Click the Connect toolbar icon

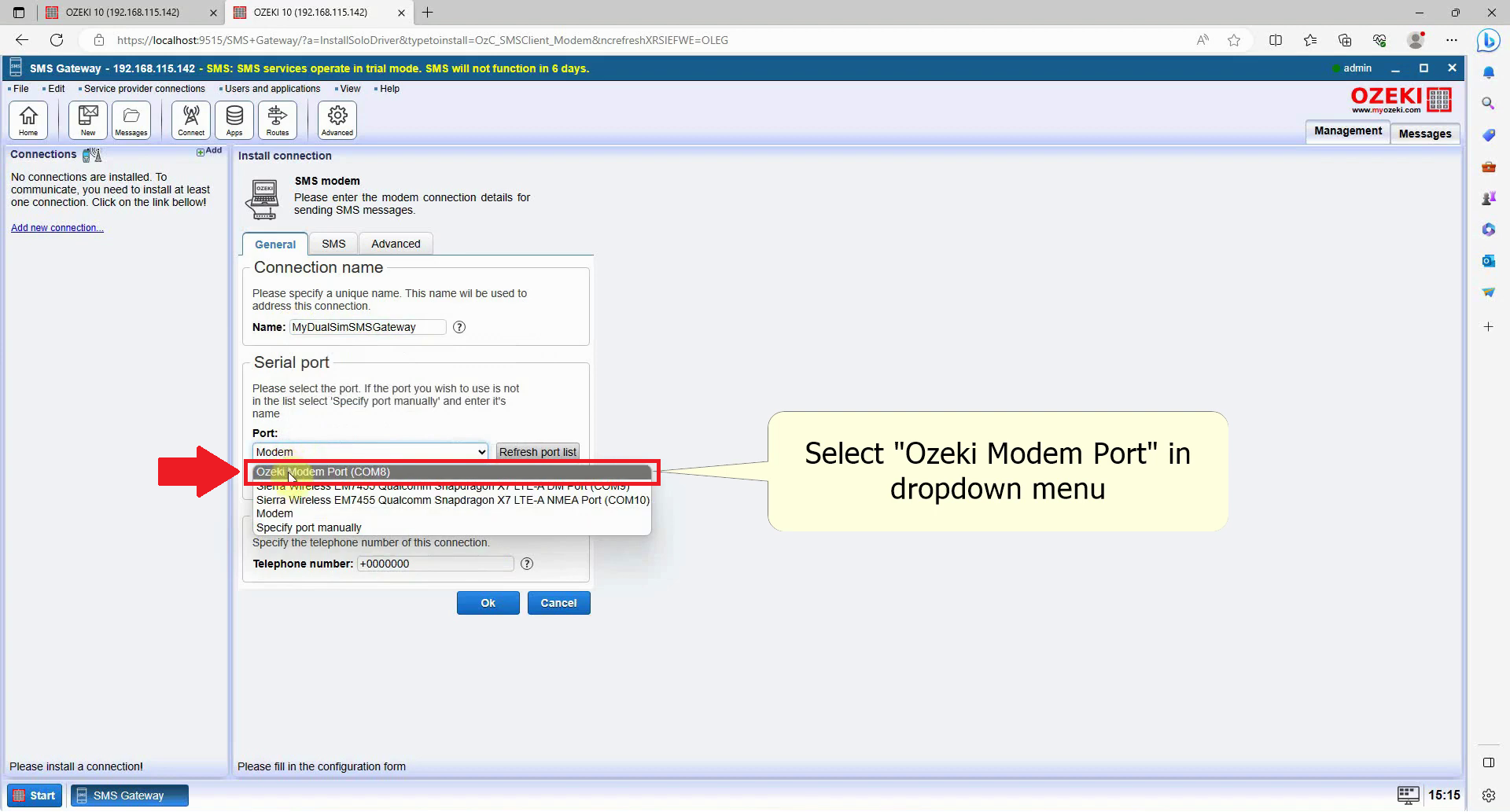pos(191,120)
